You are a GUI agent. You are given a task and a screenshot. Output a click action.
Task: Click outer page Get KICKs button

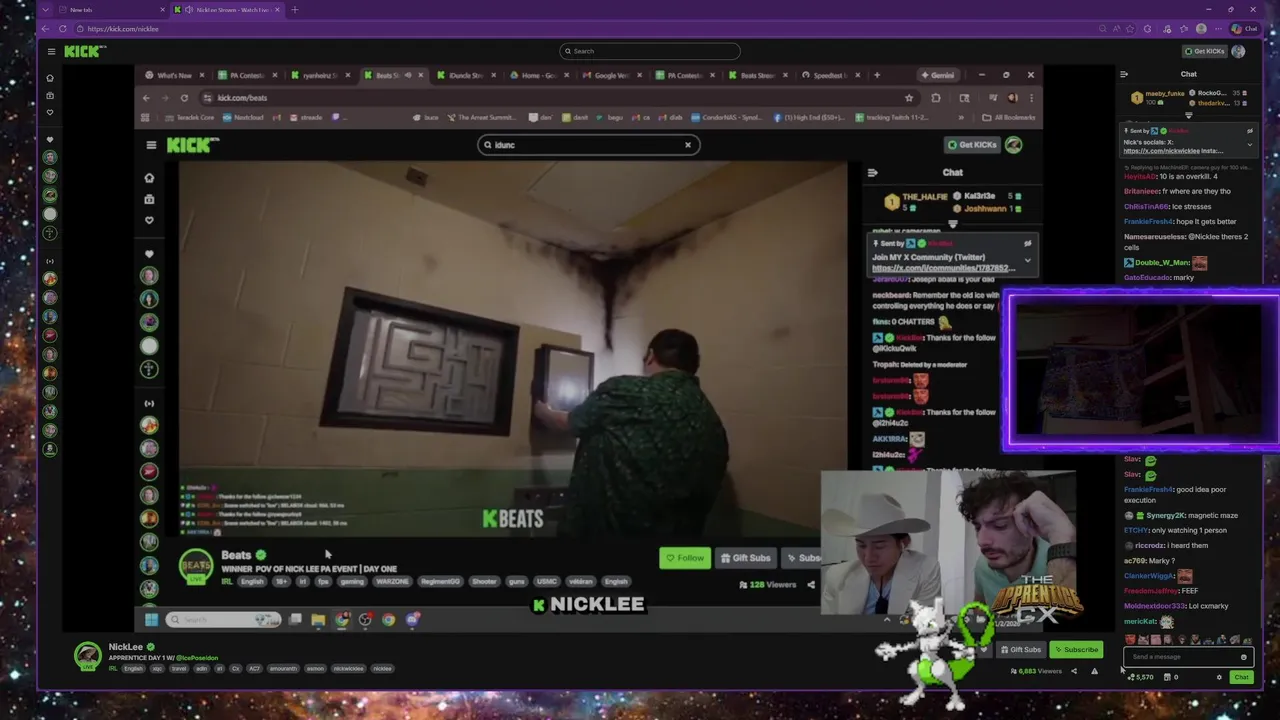[x=1205, y=51]
